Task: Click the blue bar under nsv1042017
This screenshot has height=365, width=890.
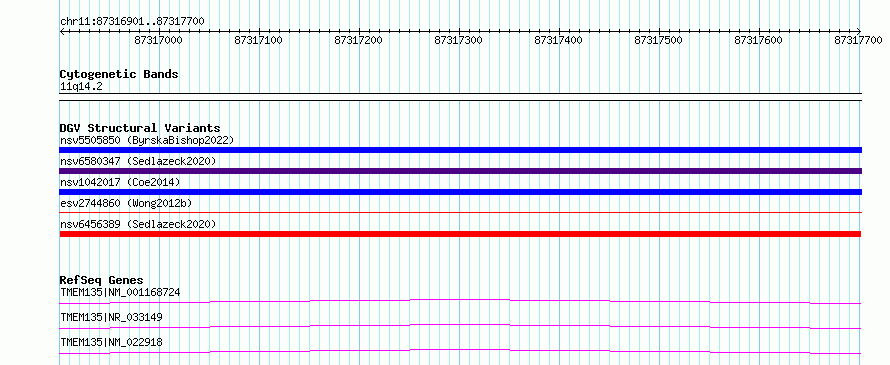Action: click(460, 192)
